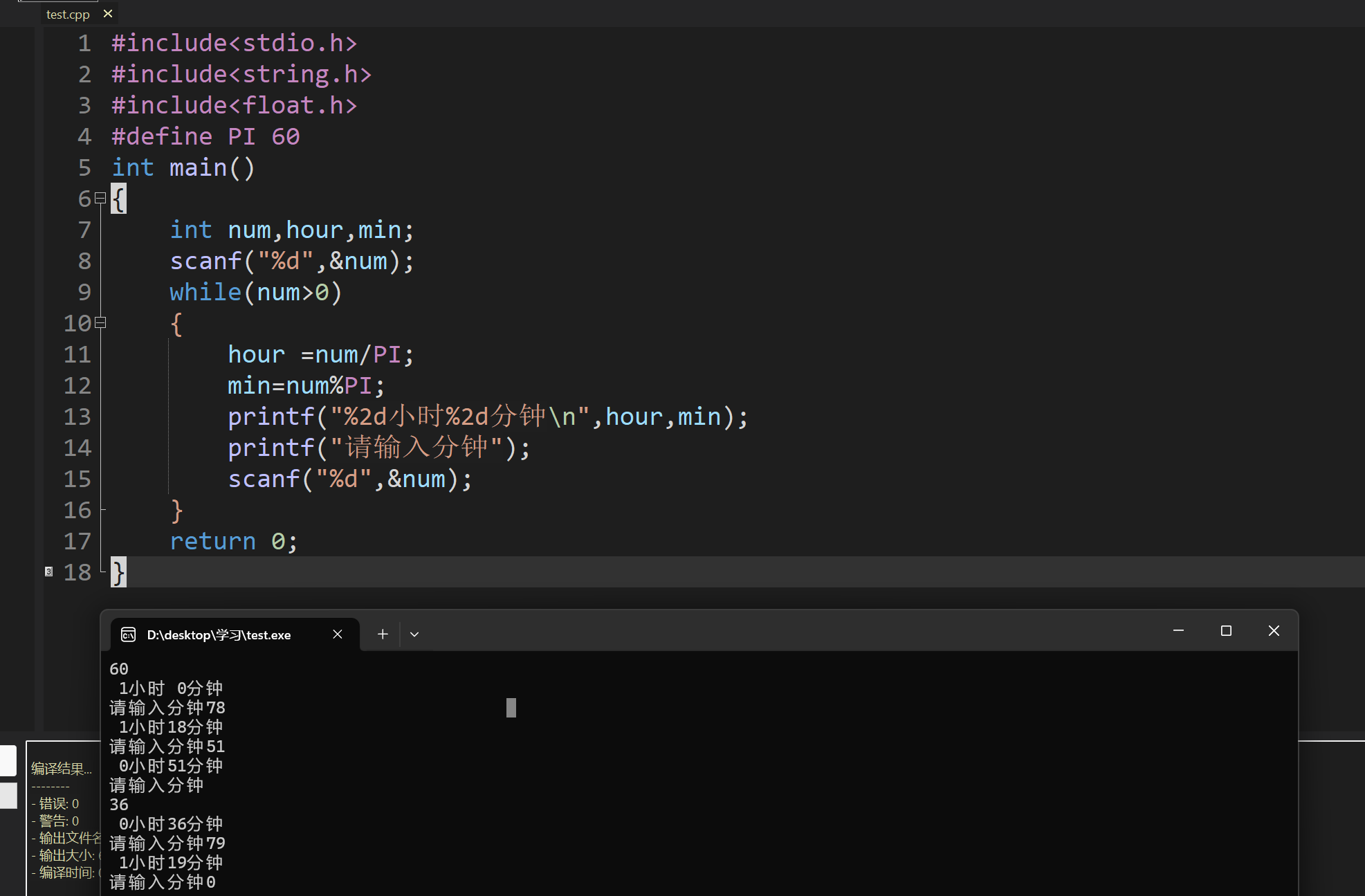The width and height of the screenshot is (1365, 896).
Task: Collapse the main function fold at line 6
Action: pos(100,198)
